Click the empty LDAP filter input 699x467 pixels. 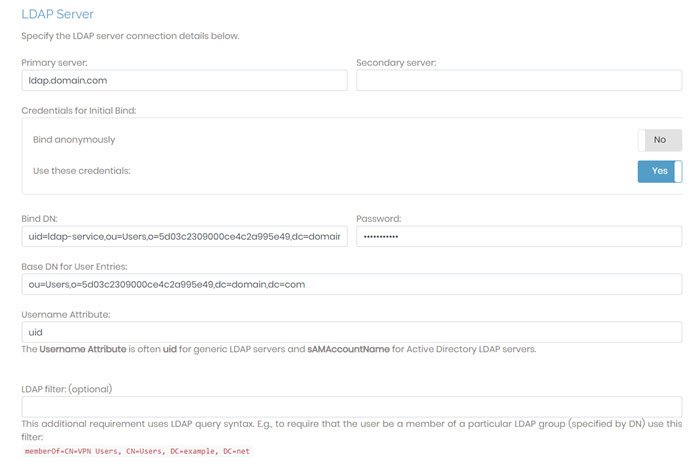[x=351, y=407]
